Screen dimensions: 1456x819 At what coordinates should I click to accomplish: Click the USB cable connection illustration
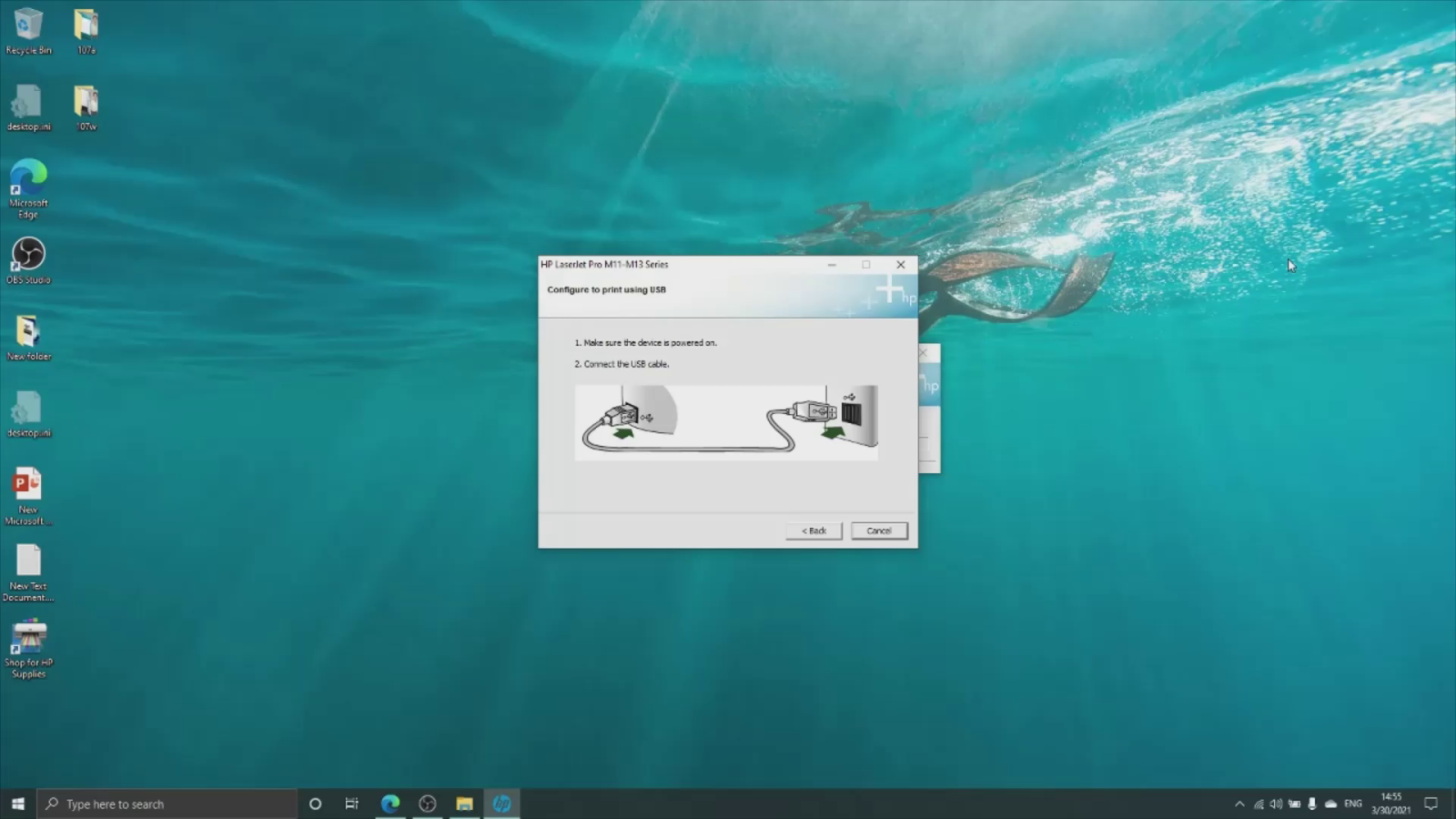pyautogui.click(x=726, y=422)
